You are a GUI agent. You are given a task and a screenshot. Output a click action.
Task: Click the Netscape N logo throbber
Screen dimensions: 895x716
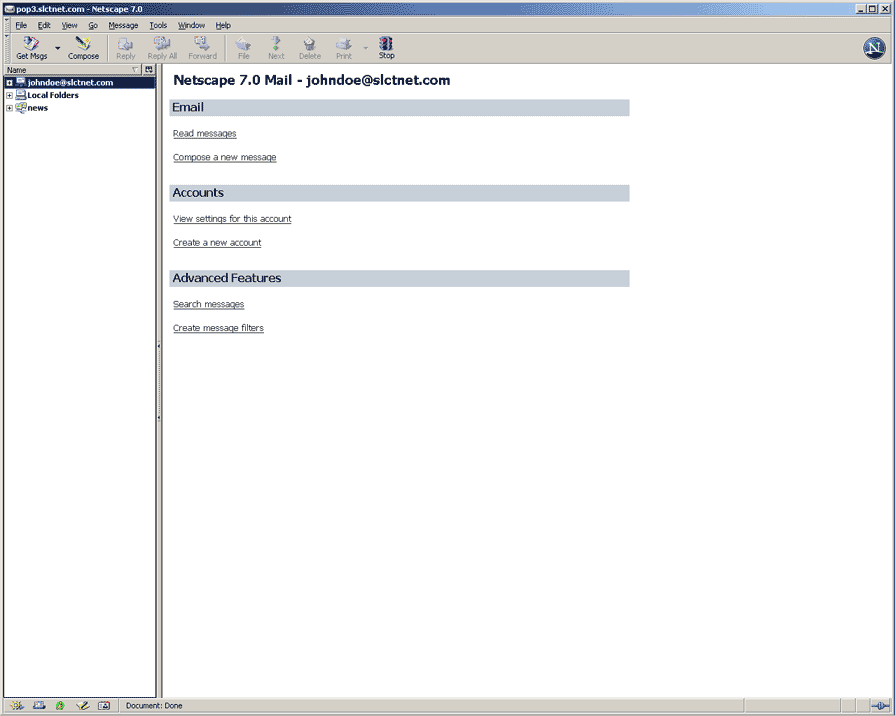click(x=874, y=48)
